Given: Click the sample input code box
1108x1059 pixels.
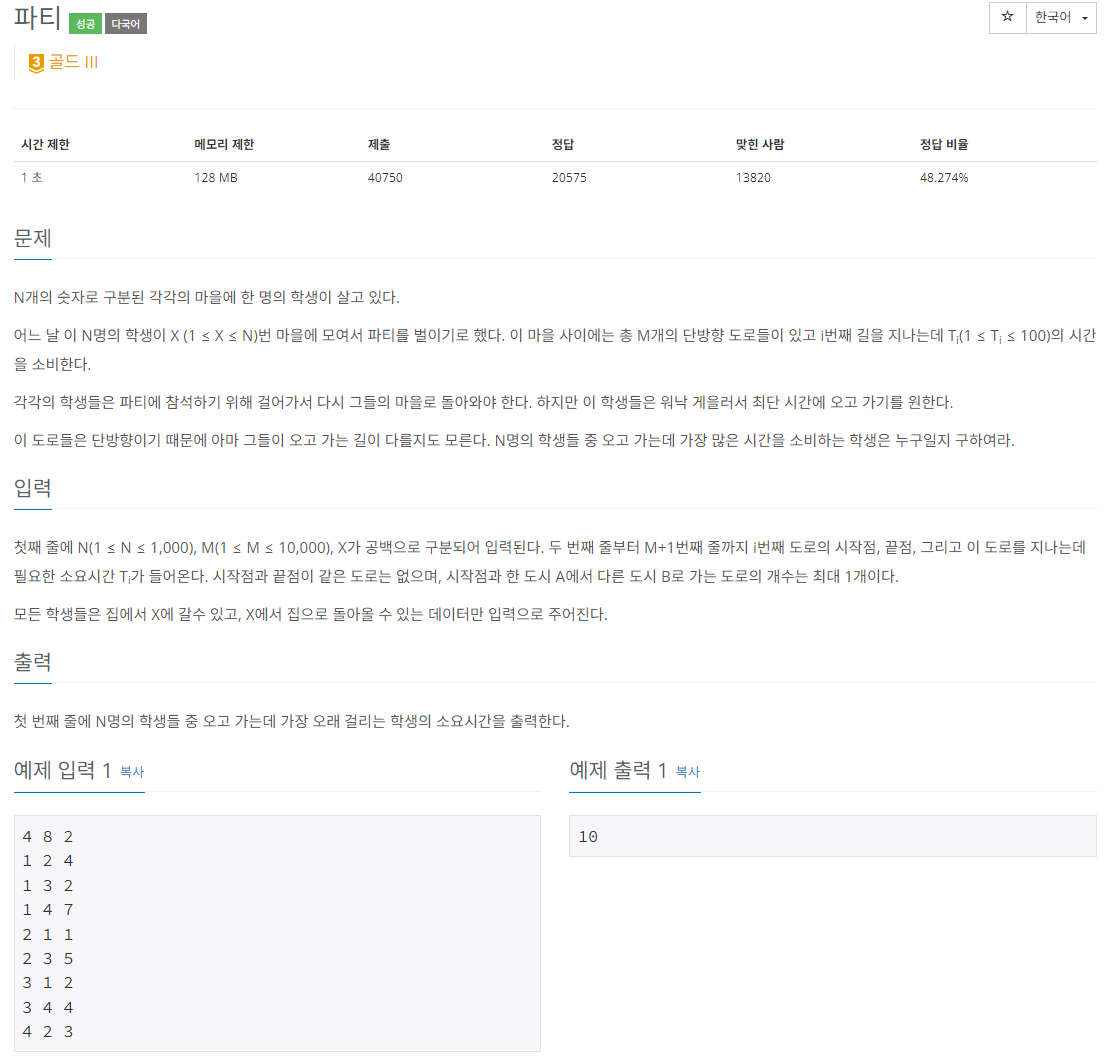Looking at the screenshot, I should (277, 933).
